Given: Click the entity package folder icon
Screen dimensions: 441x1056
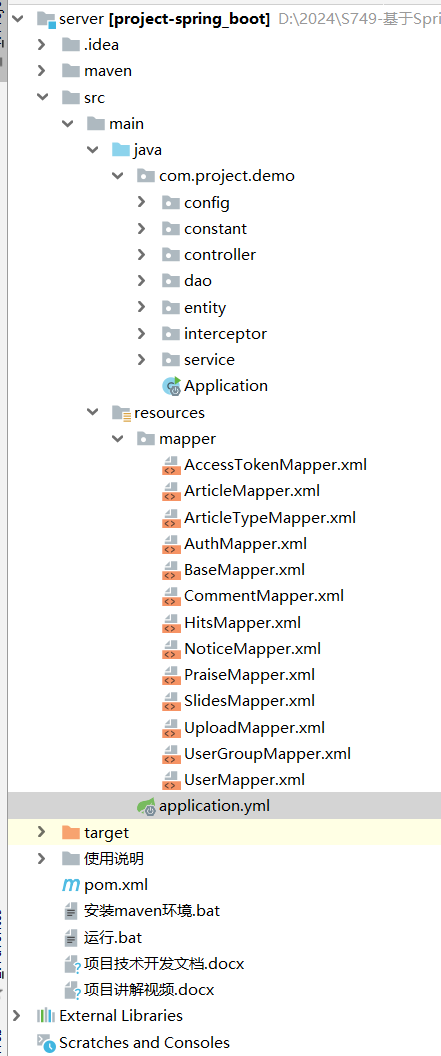Looking at the screenshot, I should coord(172,307).
